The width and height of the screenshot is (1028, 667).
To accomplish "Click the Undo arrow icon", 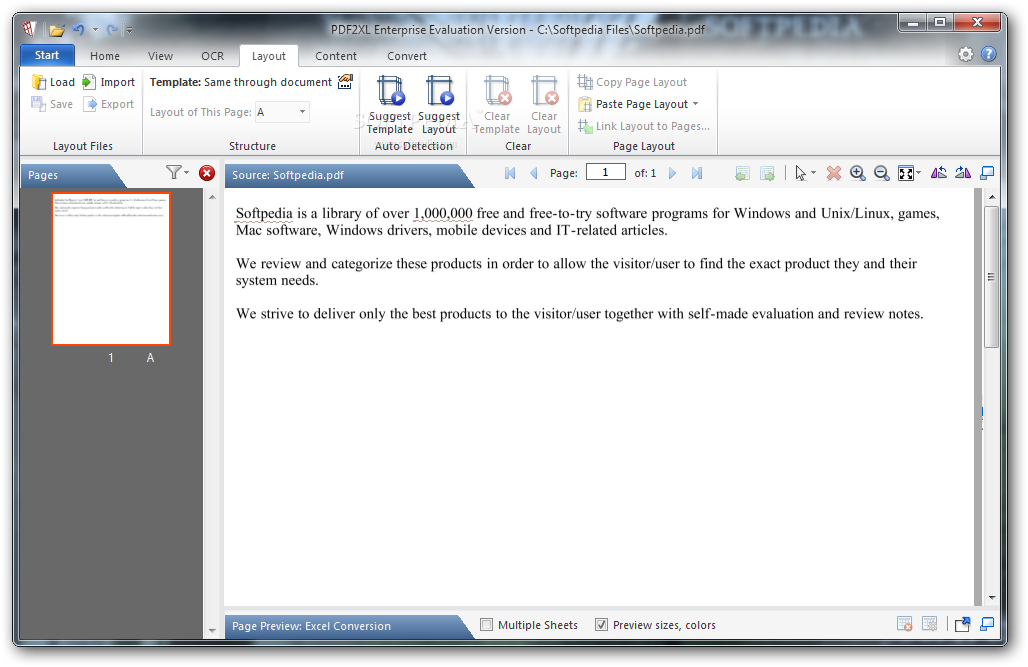I will point(79,30).
